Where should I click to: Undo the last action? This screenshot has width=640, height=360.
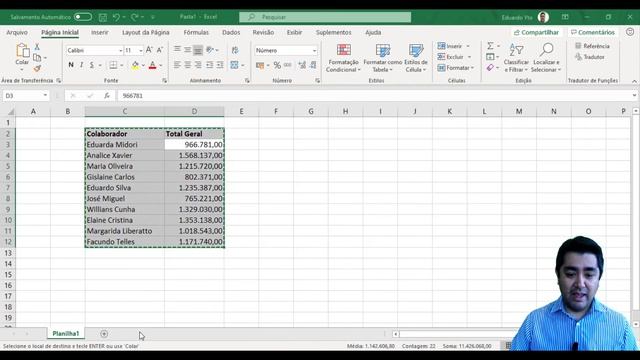click(116, 17)
